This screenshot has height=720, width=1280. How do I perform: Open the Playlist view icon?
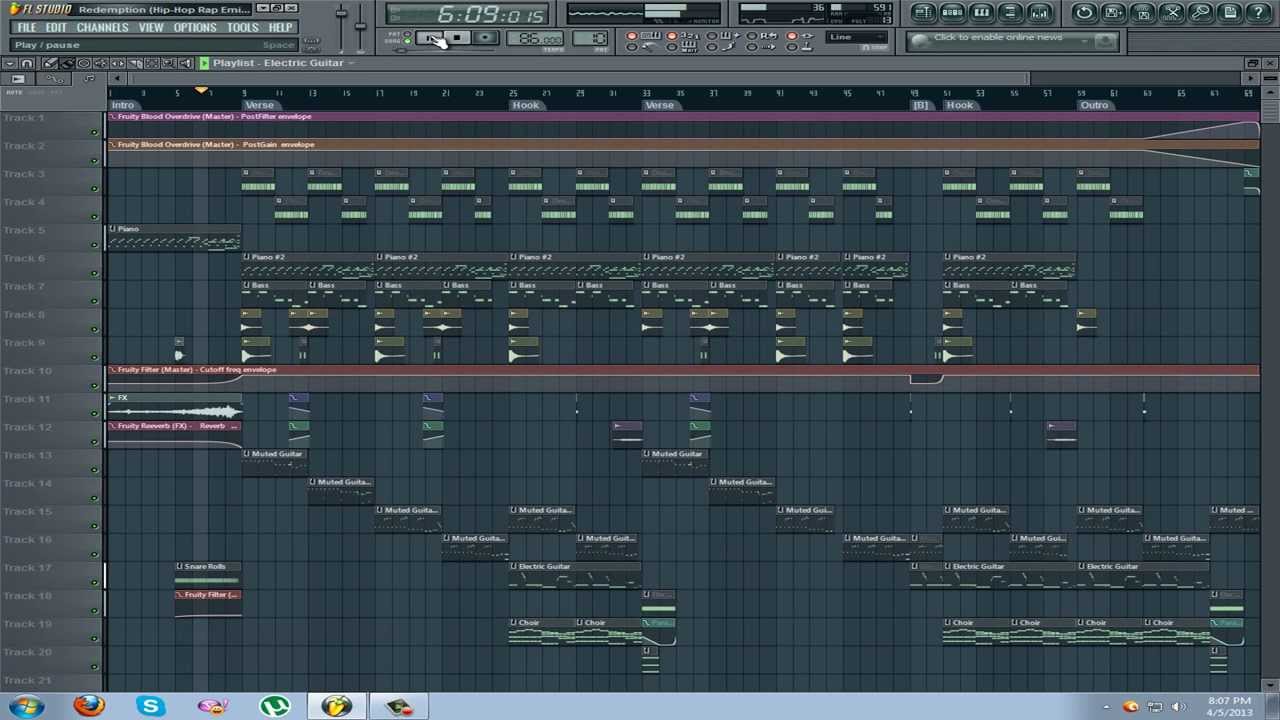(923, 13)
